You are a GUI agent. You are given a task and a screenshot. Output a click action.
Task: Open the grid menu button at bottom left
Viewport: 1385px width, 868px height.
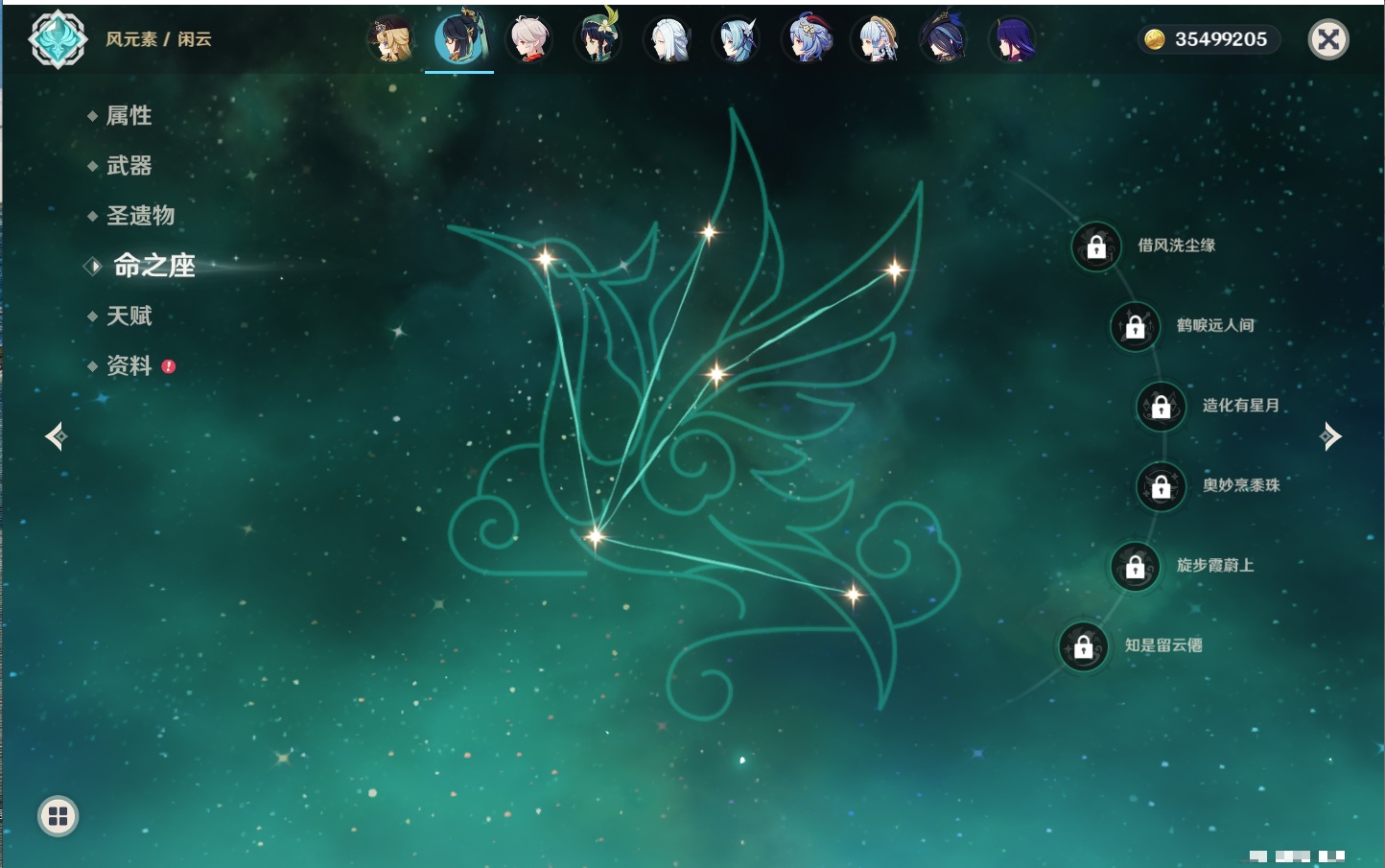point(58,816)
